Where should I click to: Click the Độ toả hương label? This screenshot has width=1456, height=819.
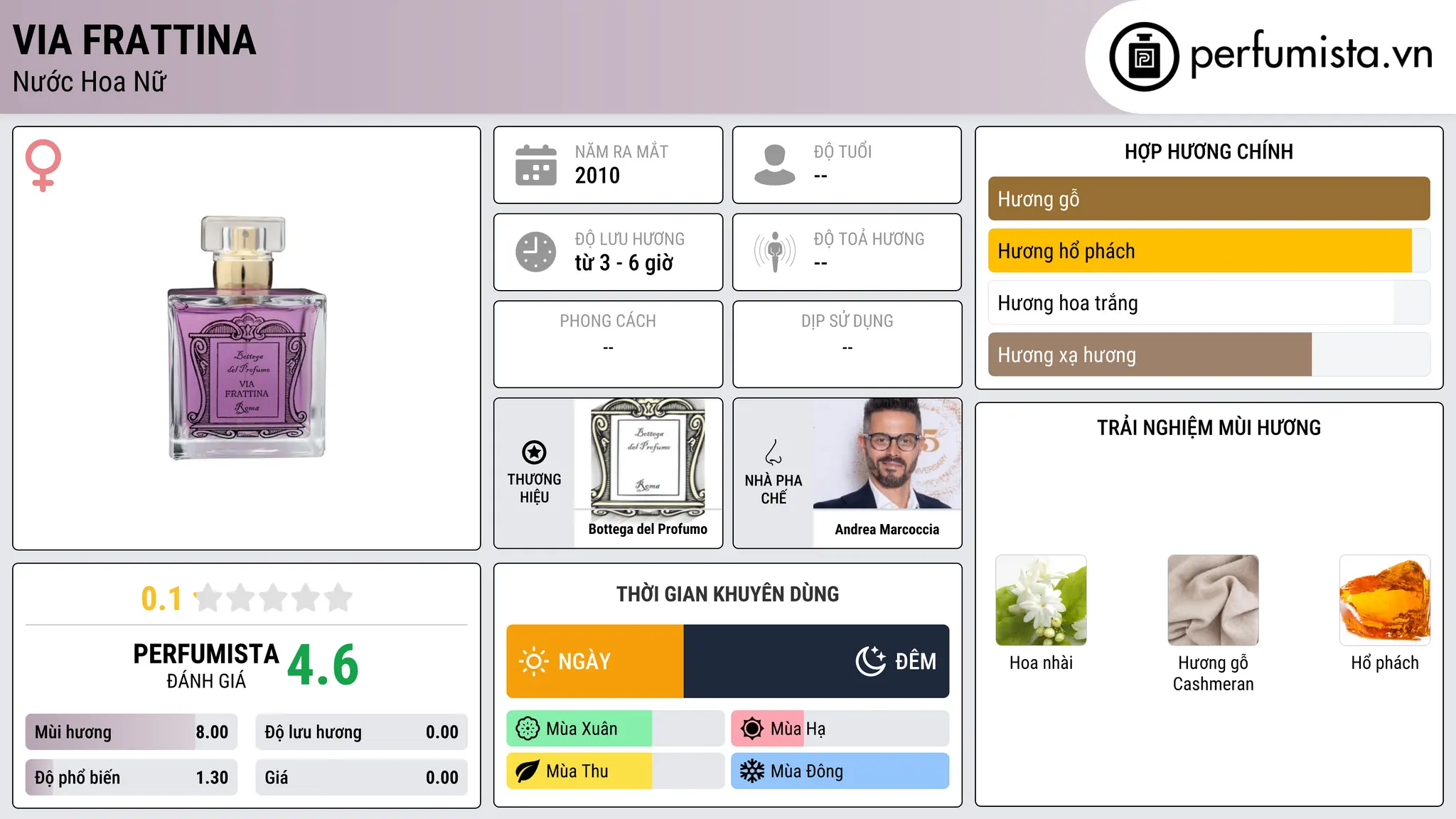(869, 239)
